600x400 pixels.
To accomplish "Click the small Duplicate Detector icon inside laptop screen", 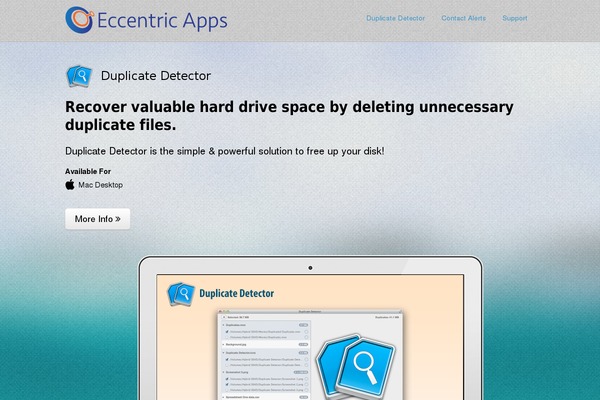I will coord(181,294).
